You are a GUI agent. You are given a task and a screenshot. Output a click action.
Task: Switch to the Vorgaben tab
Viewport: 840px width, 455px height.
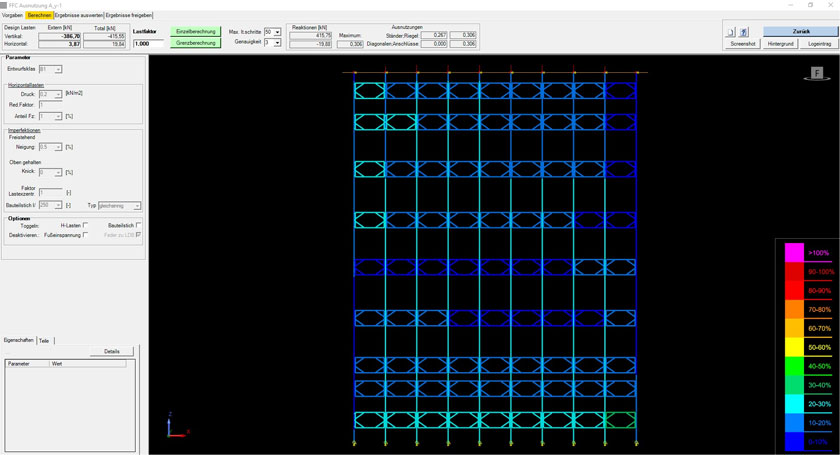click(x=13, y=15)
